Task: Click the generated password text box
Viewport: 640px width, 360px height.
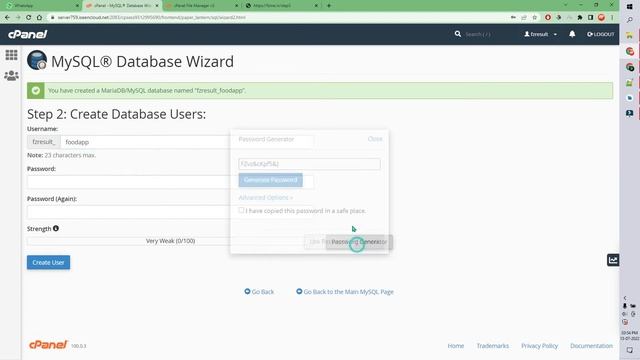Action: (309, 164)
